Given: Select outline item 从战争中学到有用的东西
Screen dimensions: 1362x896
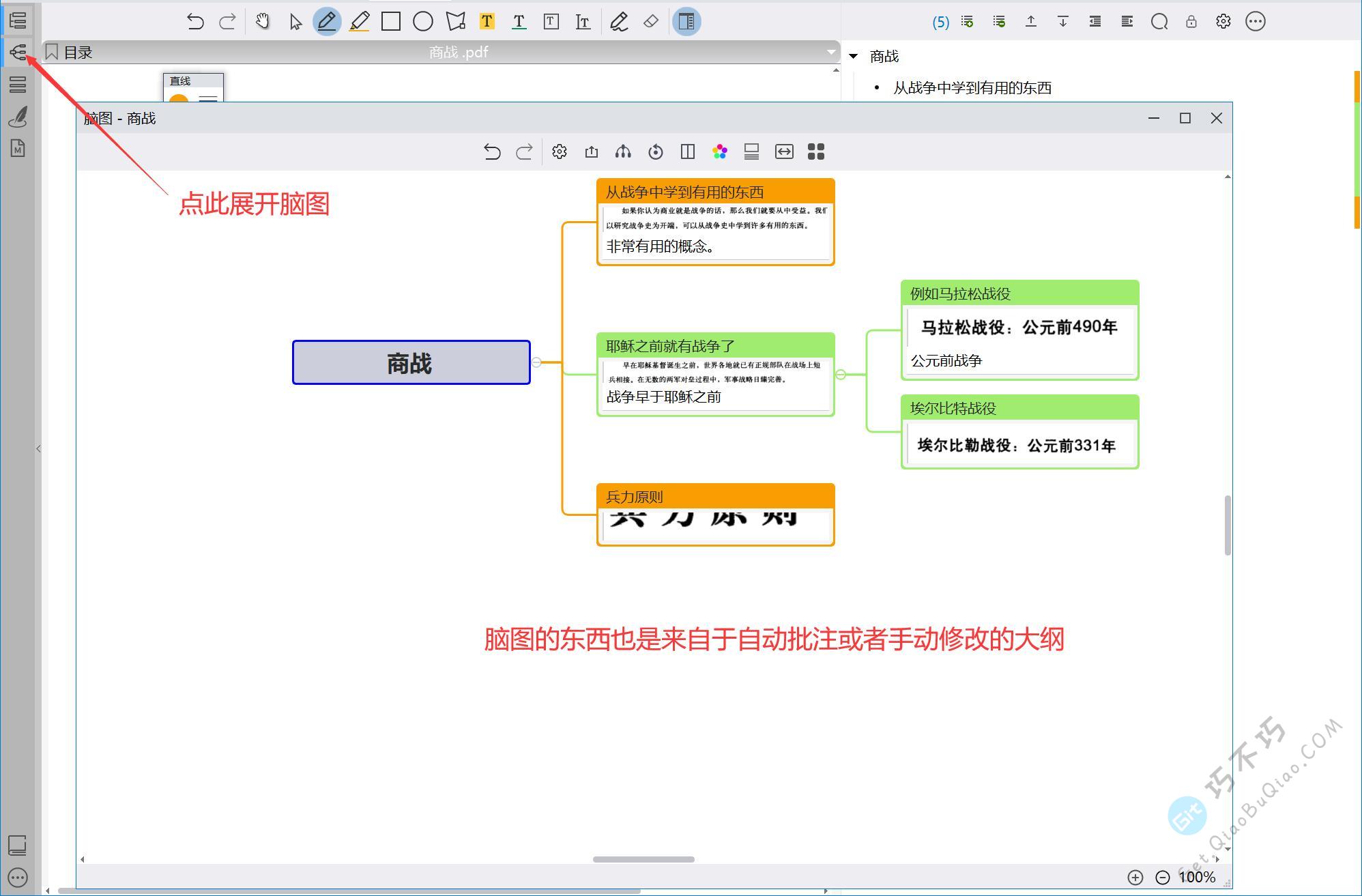Looking at the screenshot, I should 972,88.
